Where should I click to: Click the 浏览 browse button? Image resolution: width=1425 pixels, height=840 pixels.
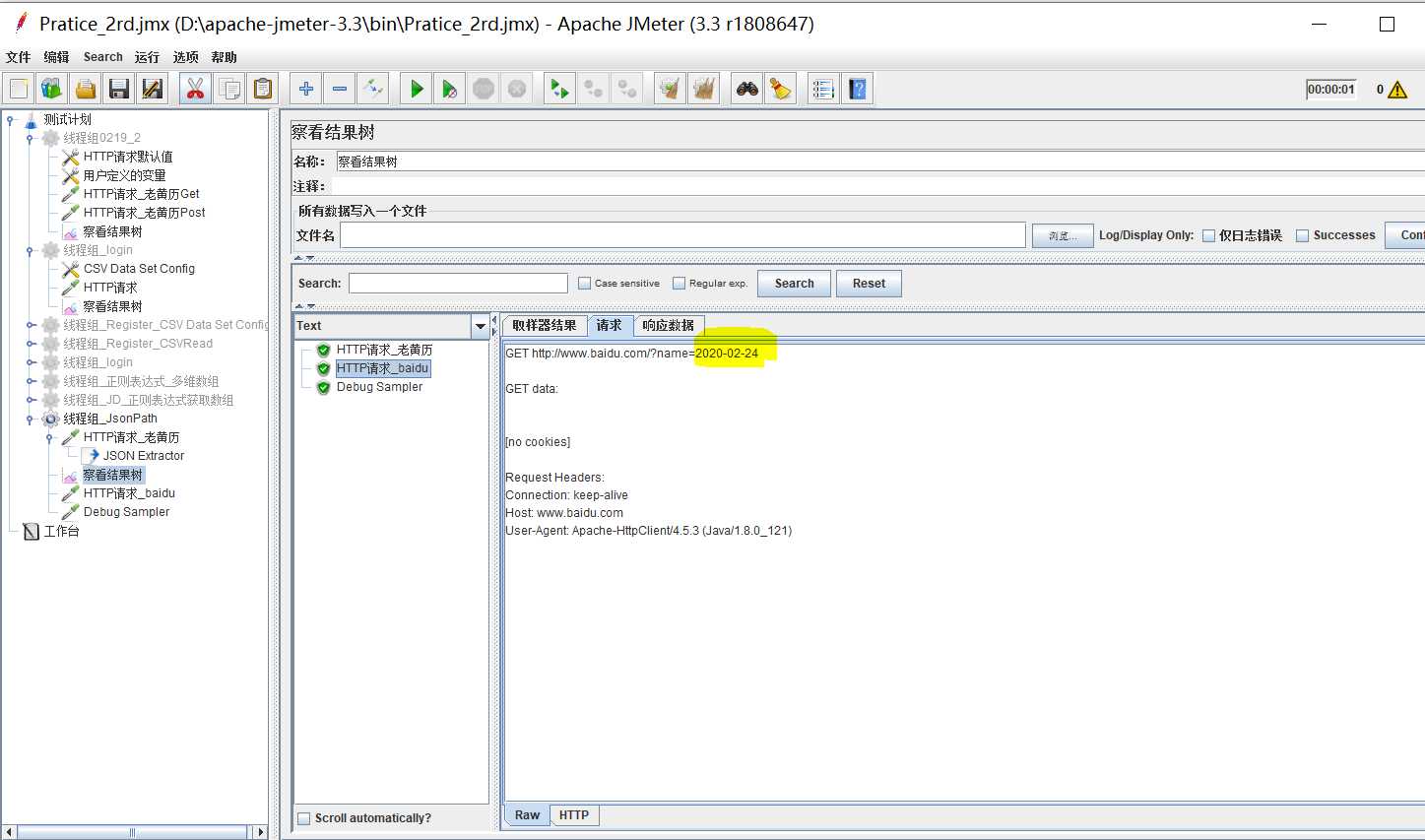pos(1063,235)
